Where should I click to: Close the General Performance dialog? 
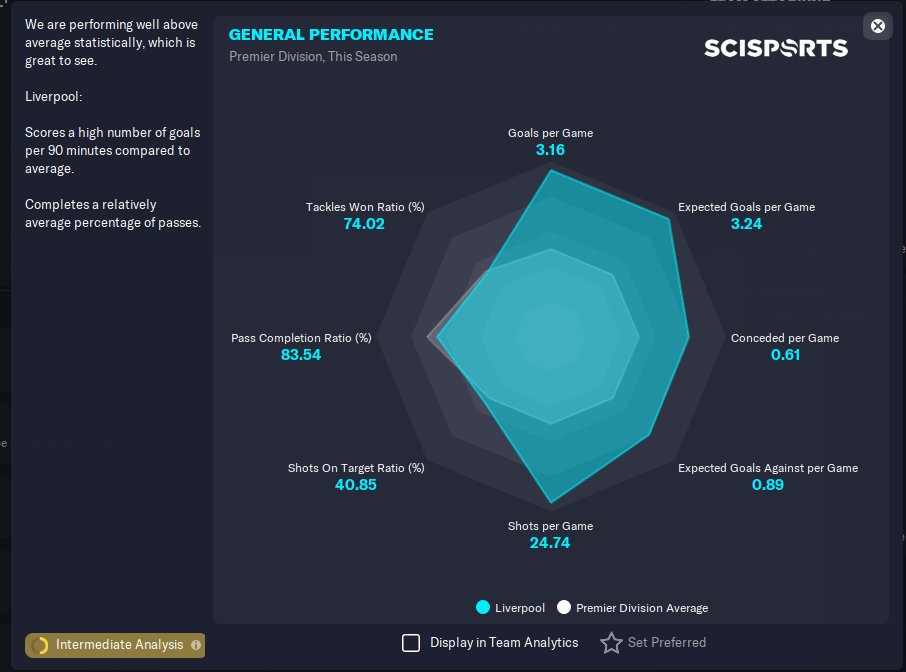(x=877, y=26)
